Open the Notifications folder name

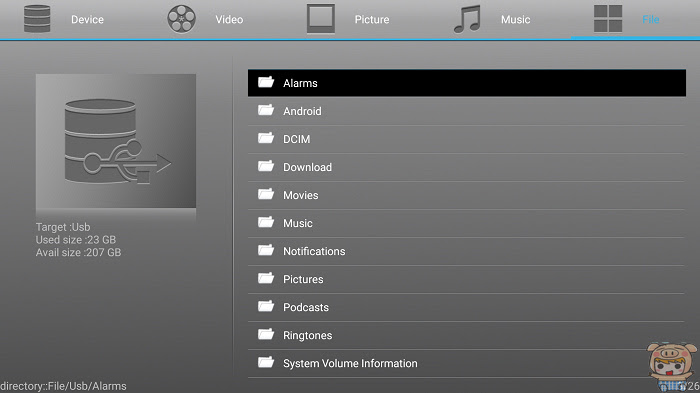click(314, 251)
